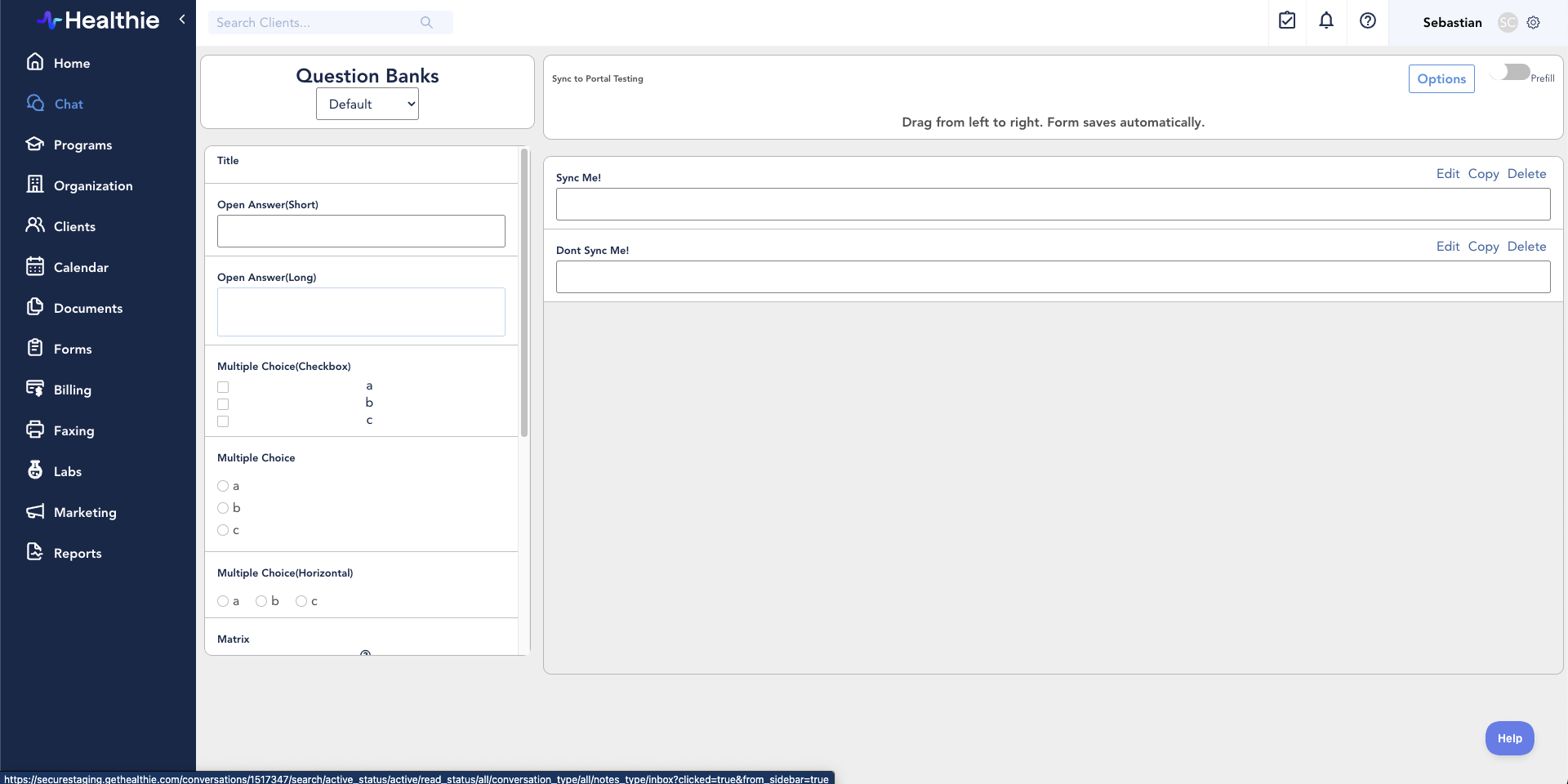Open the notifications bell icon

1326,21
